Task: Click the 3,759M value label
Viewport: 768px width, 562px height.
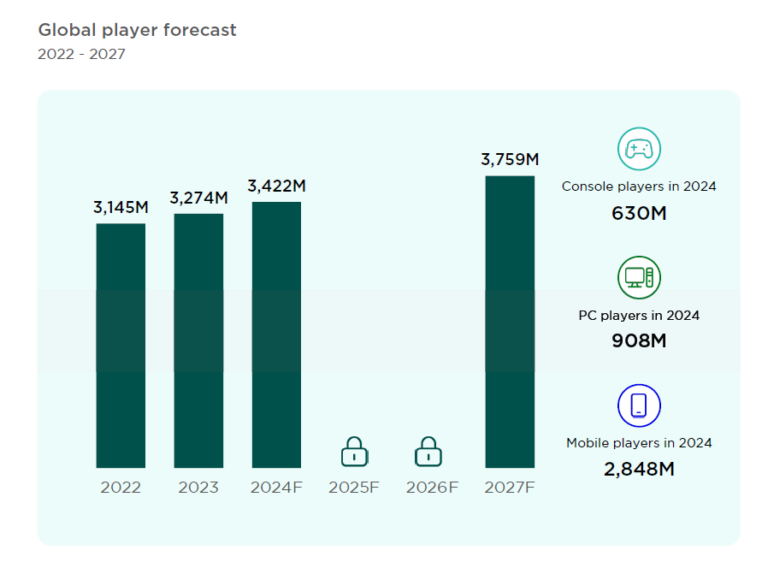Action: click(x=510, y=160)
